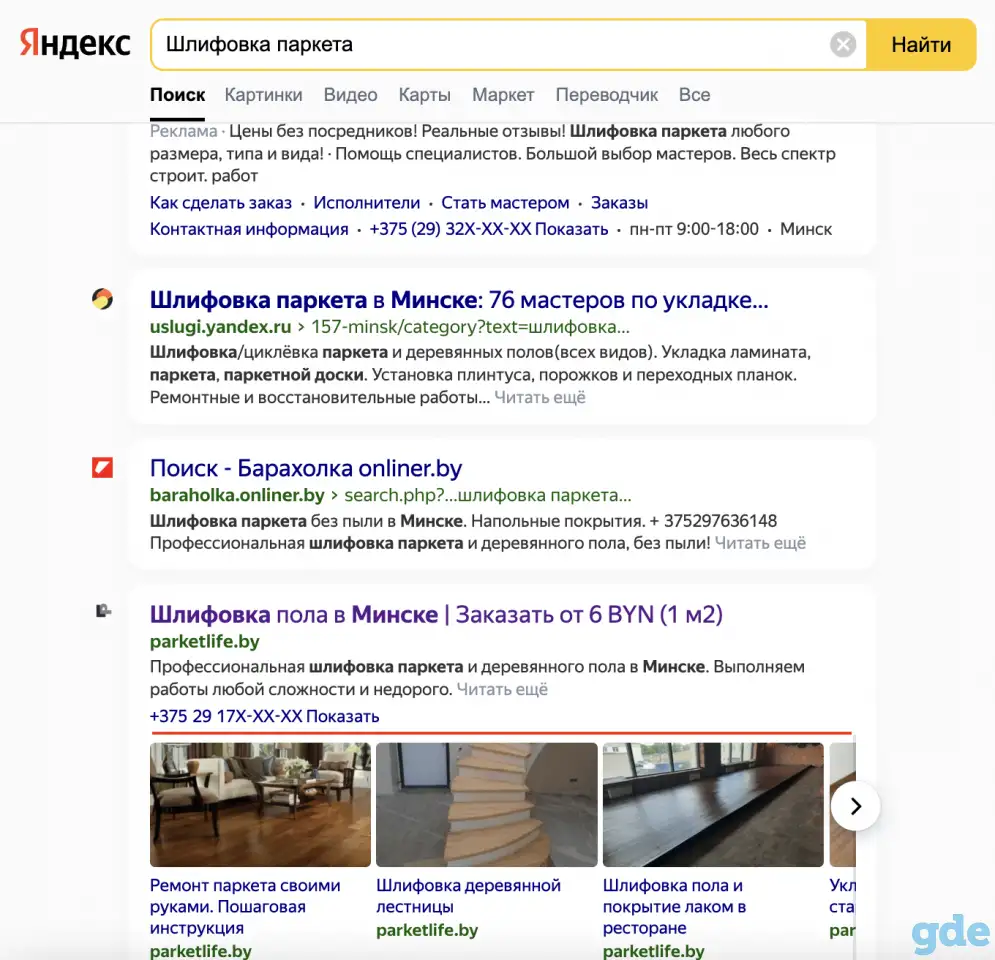Open the restaurant dark floor thumbnail

point(713,805)
